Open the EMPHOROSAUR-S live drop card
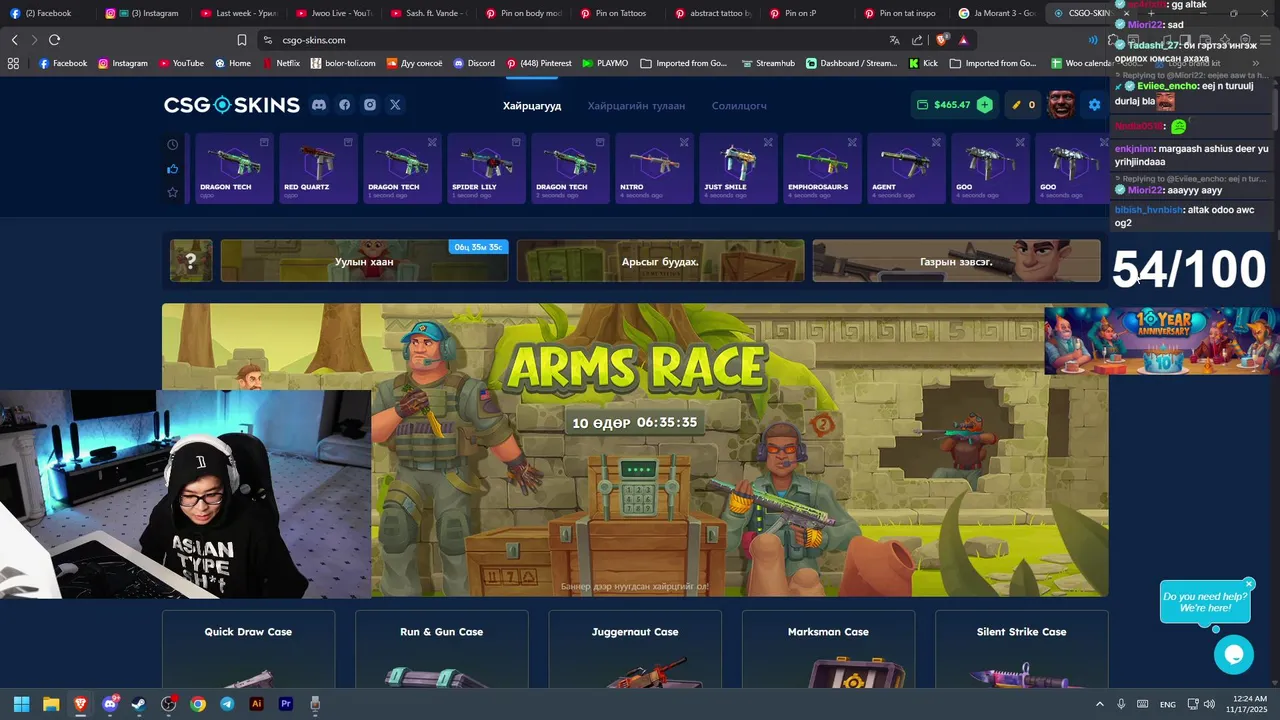This screenshot has width=1280, height=720. click(822, 168)
